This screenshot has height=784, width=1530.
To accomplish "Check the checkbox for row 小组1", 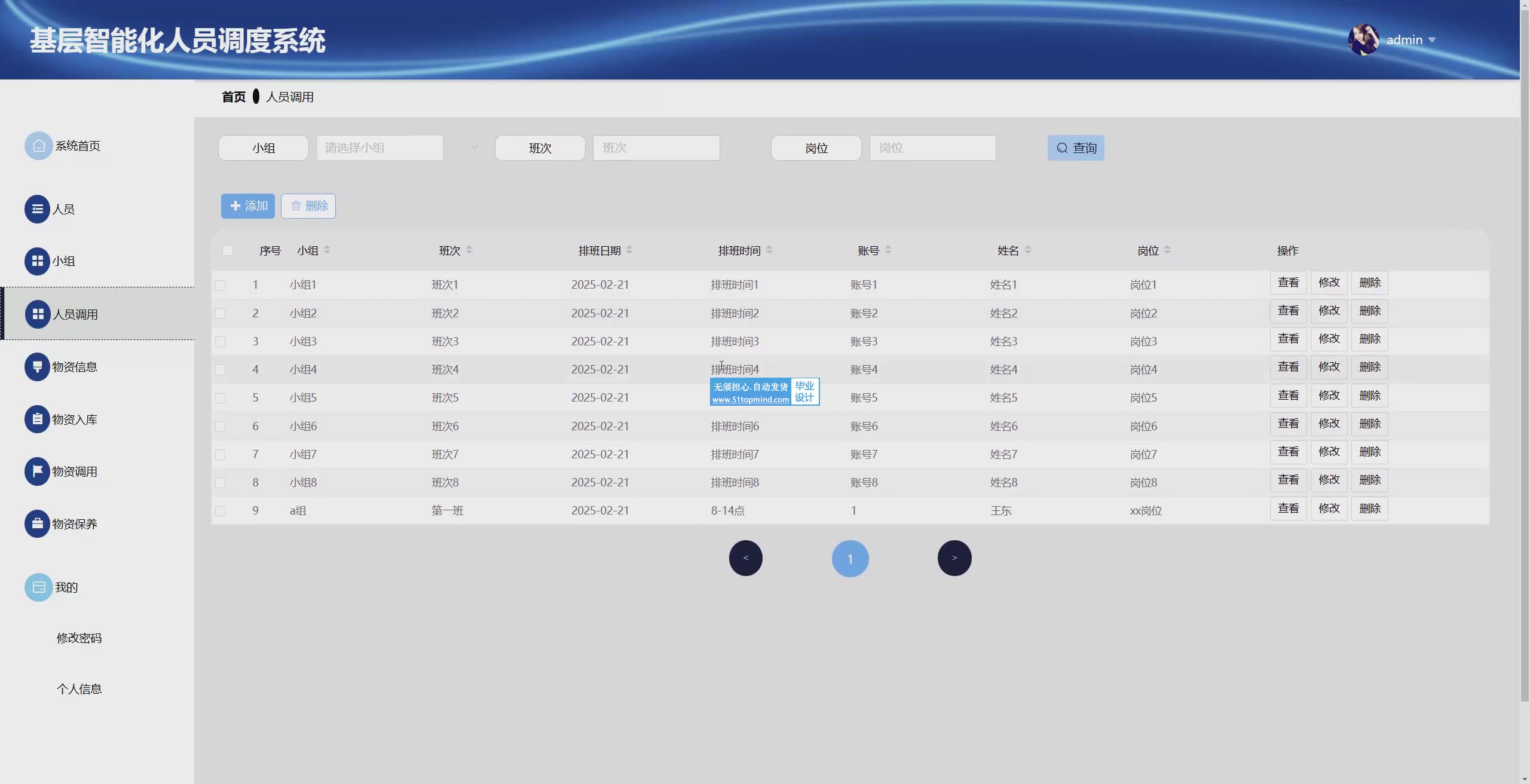I will tap(221, 285).
